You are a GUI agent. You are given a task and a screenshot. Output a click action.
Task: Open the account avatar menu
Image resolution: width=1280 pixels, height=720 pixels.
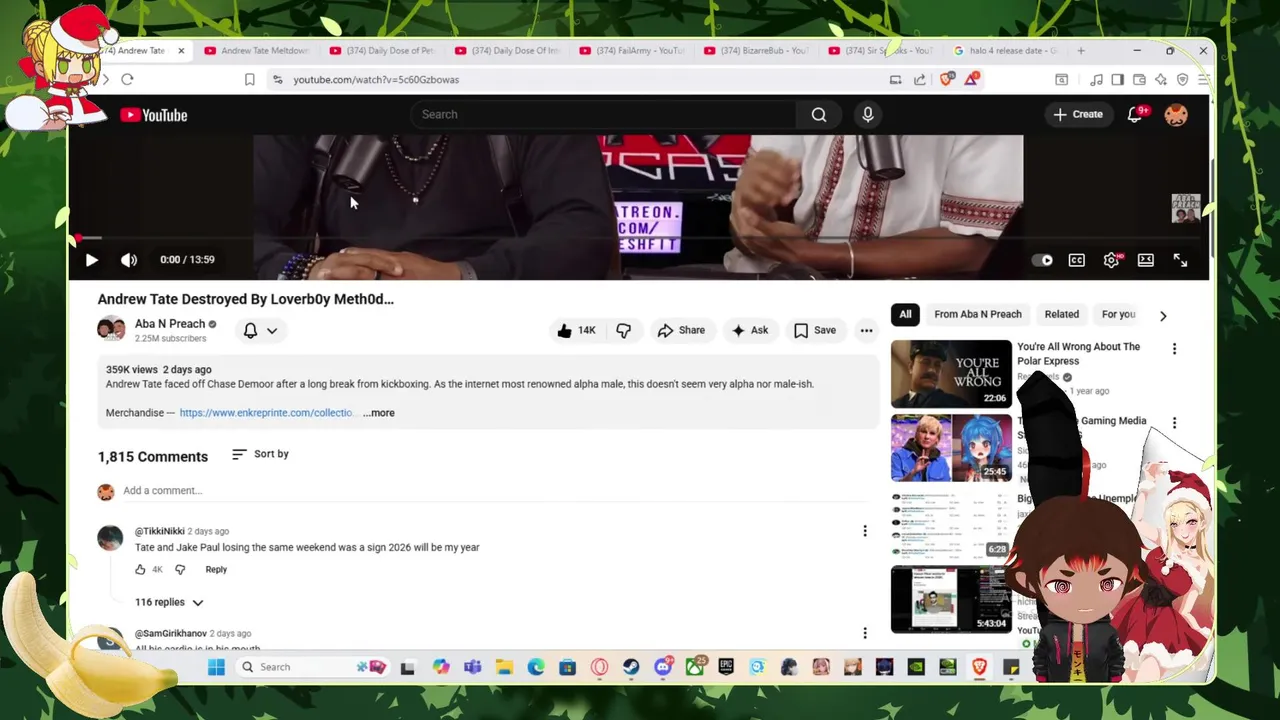tap(1176, 114)
